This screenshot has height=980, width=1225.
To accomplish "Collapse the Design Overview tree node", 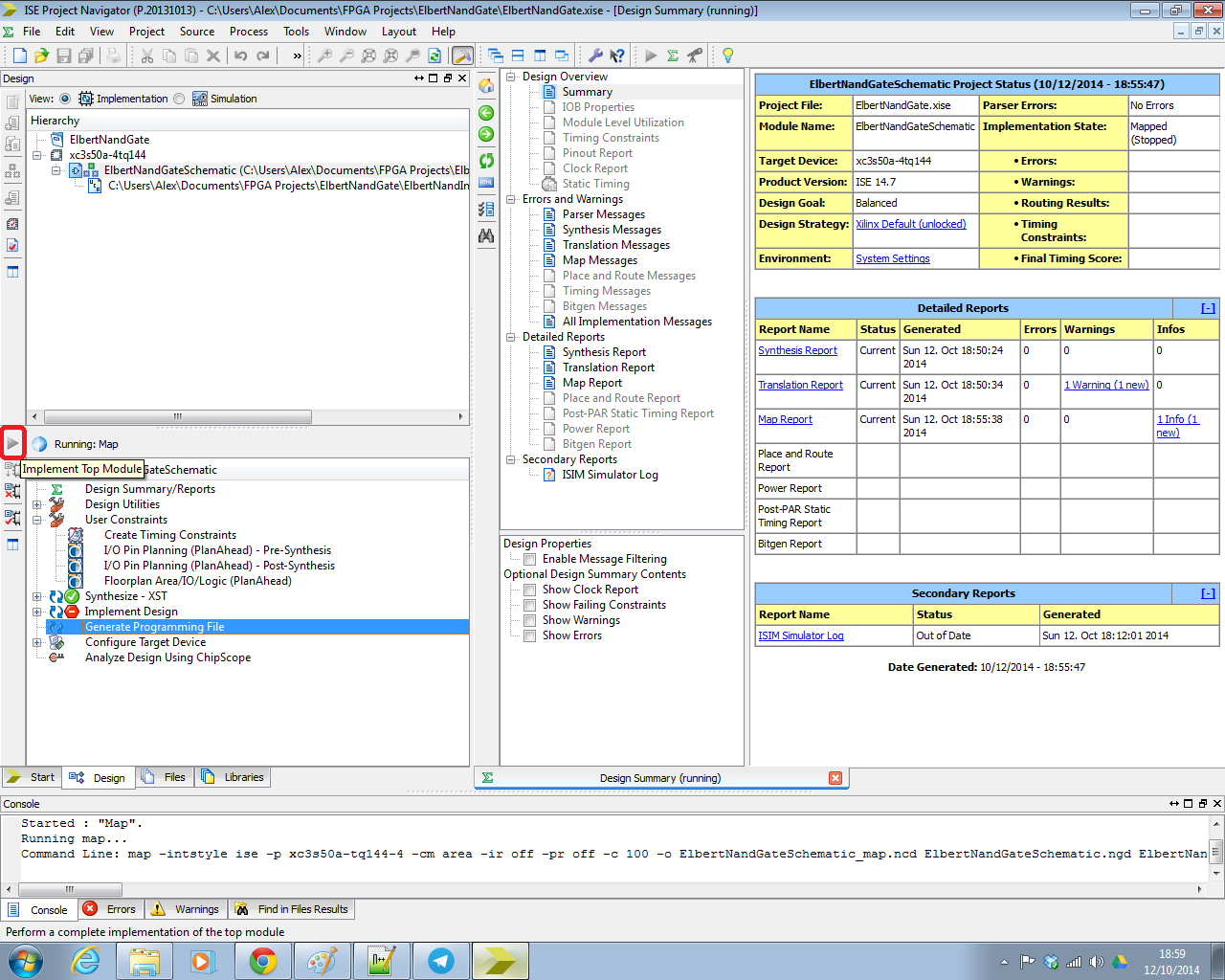I will pos(511,77).
